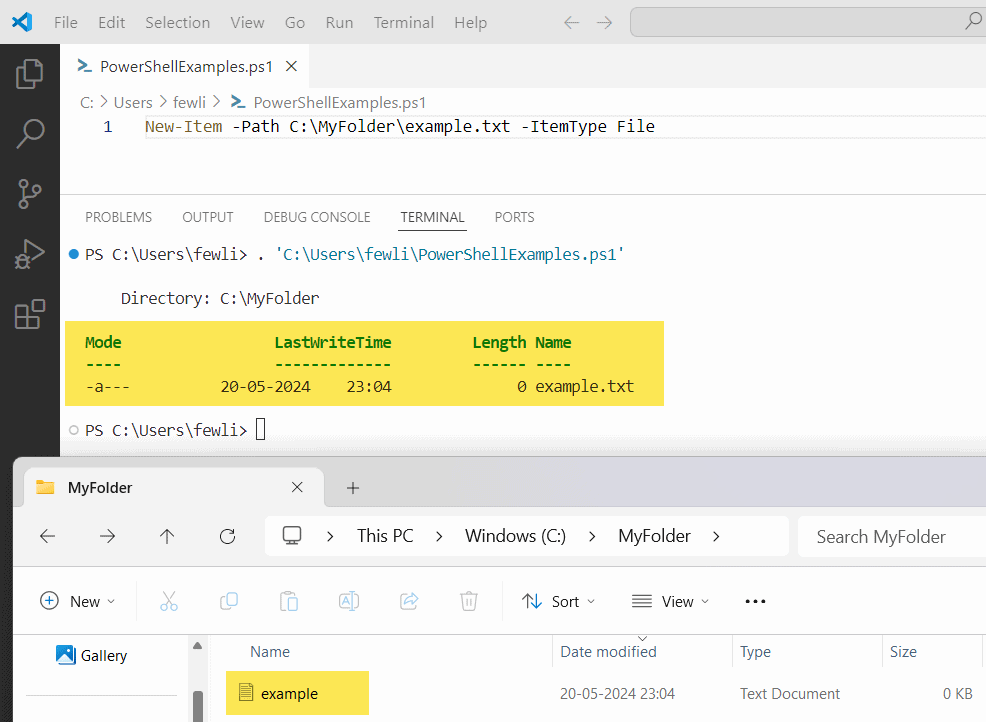This screenshot has height=722, width=986.
Task: Click the Rename icon in File Explorer toolbar
Action: tap(348, 601)
